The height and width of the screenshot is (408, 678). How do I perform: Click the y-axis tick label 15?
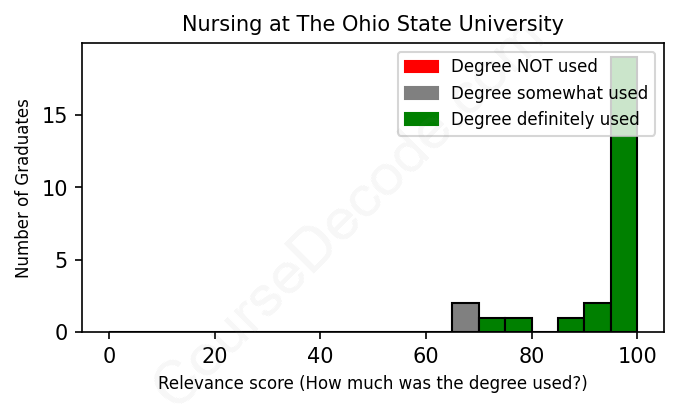(59, 116)
